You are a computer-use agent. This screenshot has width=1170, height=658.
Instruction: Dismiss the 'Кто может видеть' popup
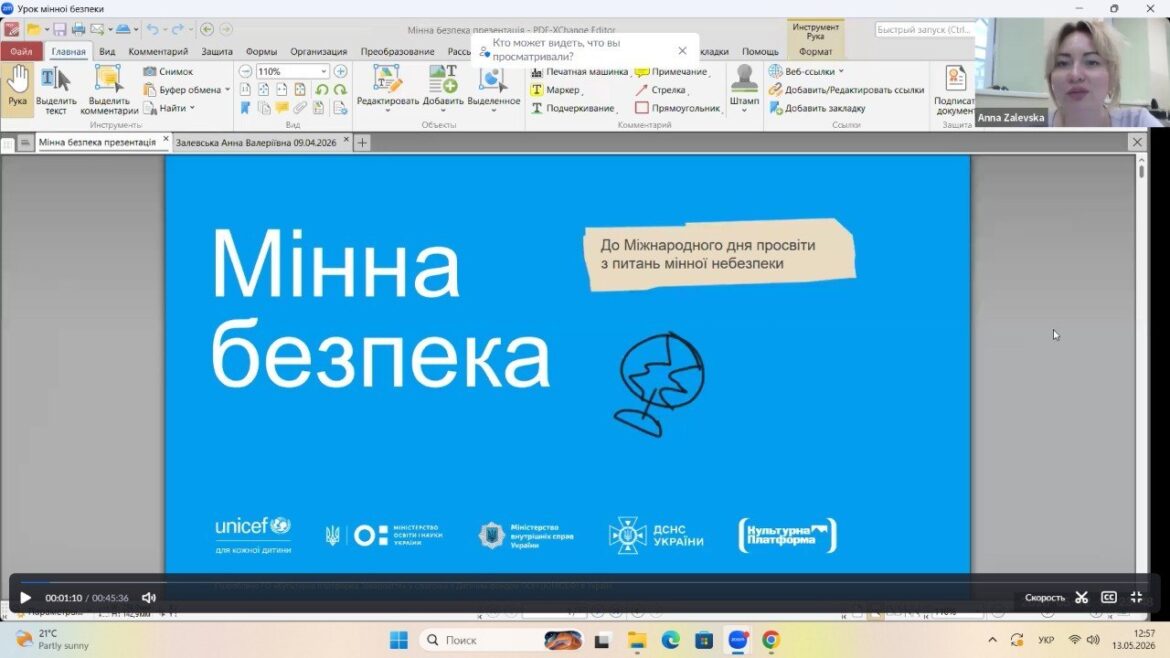click(x=682, y=51)
